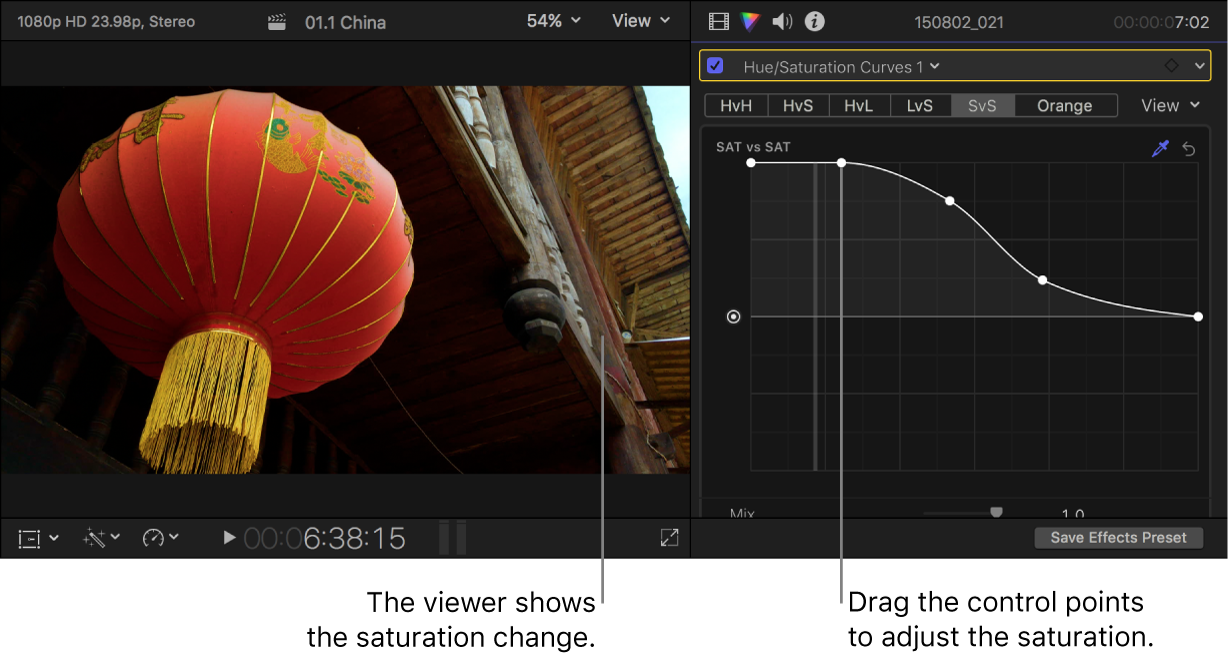Select the eyedropper in the SAT vs SAT panel
The height and width of the screenshot is (660, 1229).
[1161, 148]
